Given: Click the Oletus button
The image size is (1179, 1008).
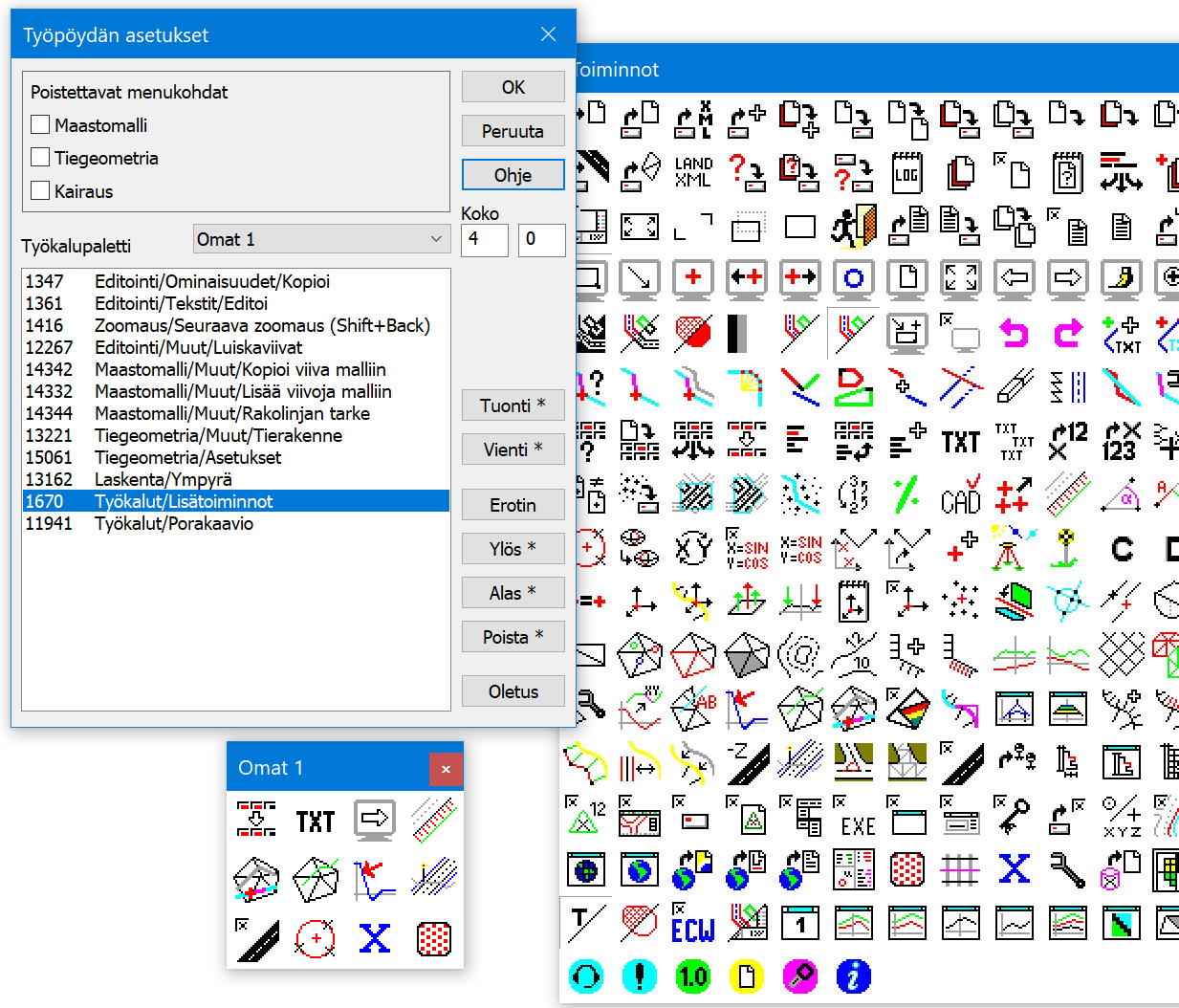Looking at the screenshot, I should click(513, 691).
